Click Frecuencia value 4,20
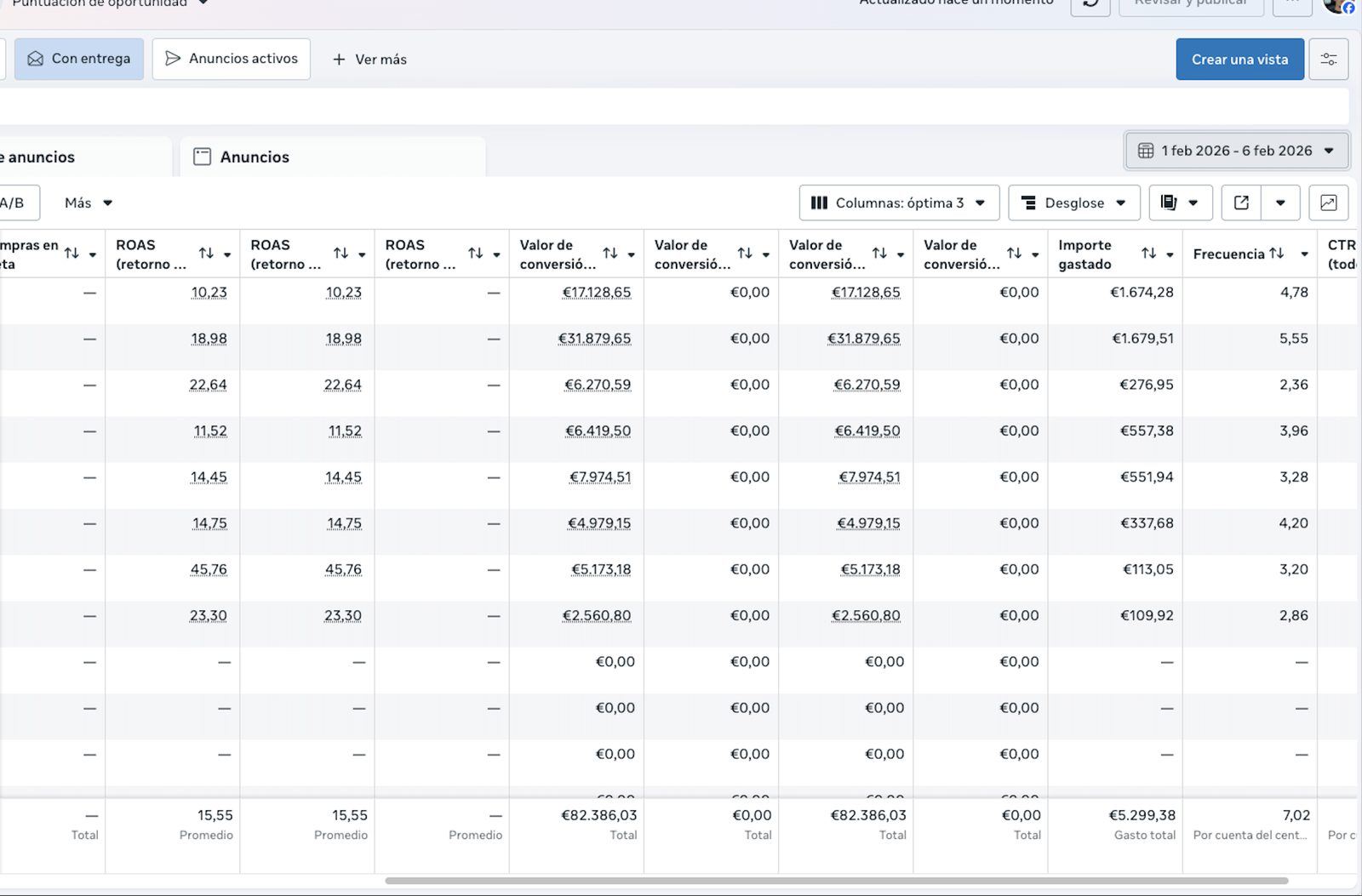This screenshot has width=1362, height=896. point(1294,523)
